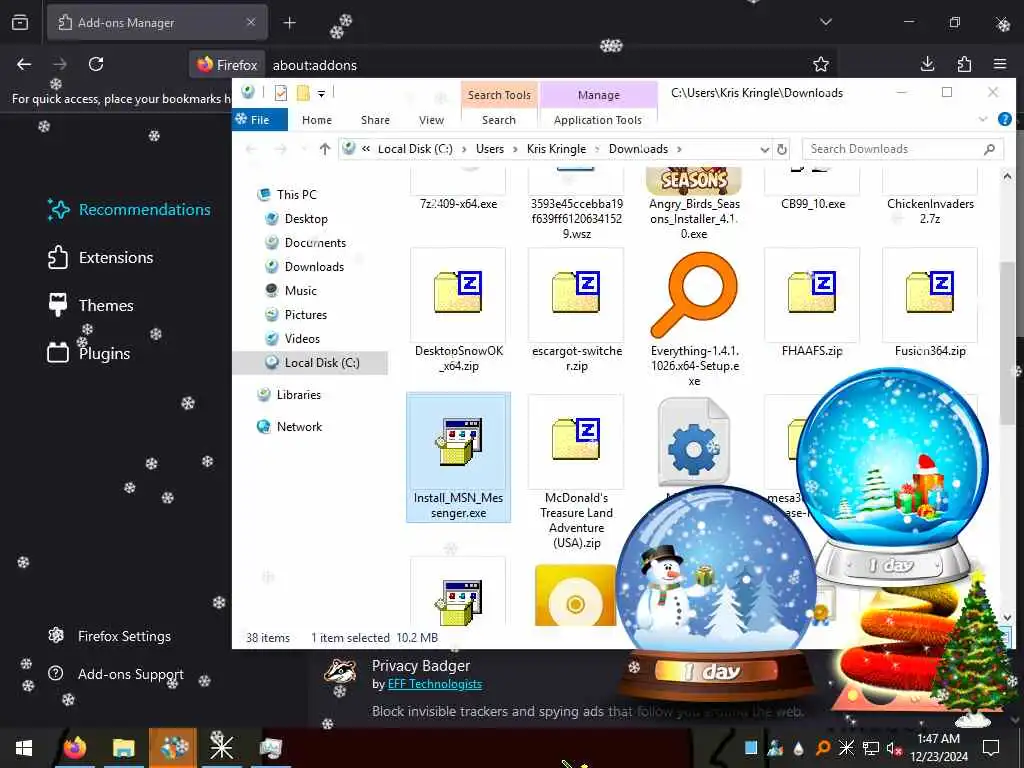
Task: List all tabs dropdown in Firefox
Action: 826,22
